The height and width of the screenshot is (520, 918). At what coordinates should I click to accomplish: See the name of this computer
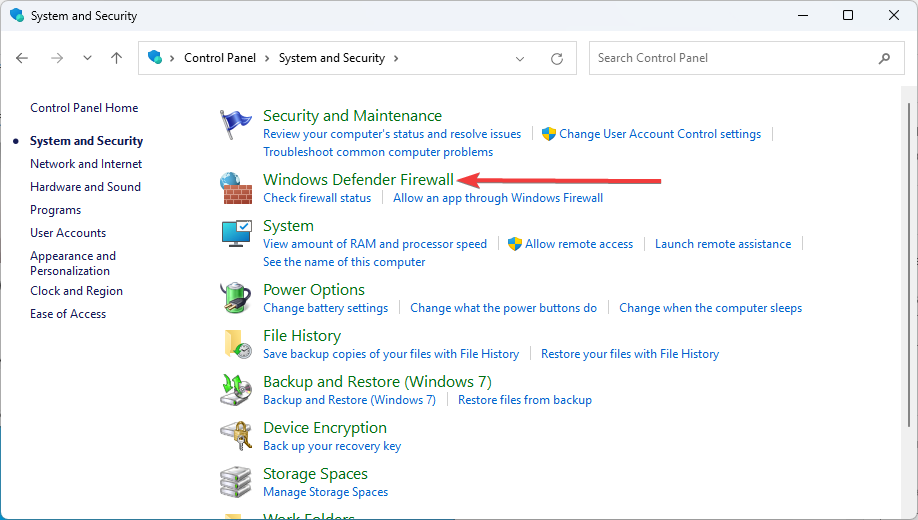click(344, 262)
